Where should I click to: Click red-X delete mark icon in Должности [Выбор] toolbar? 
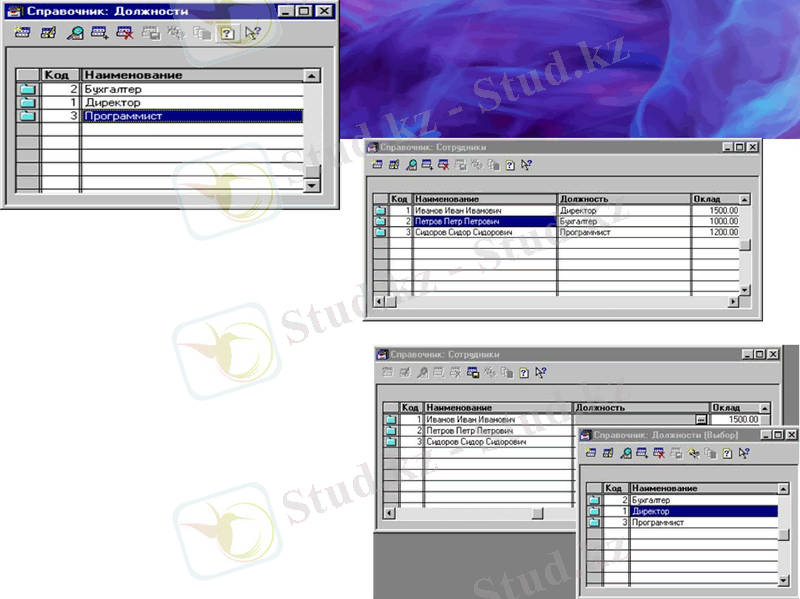659,453
